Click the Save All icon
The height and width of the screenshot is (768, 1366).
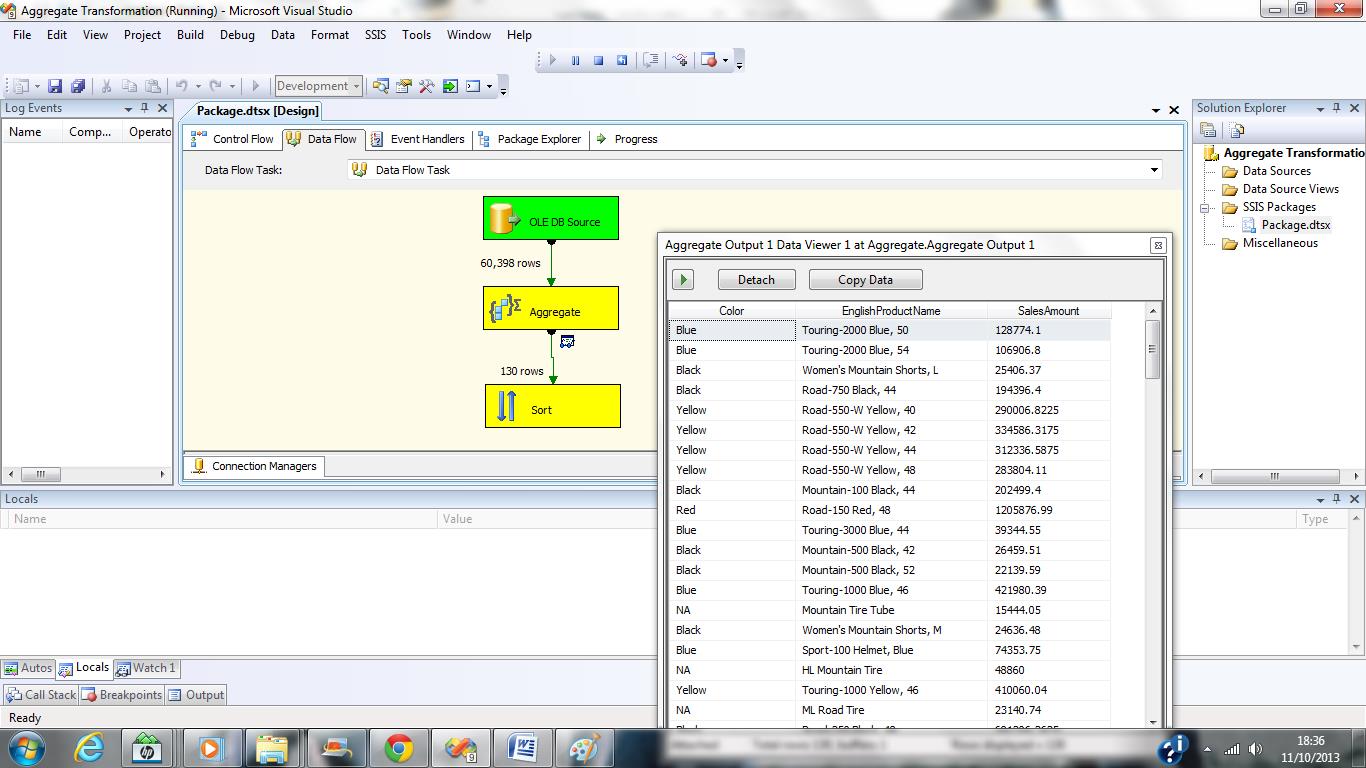[x=77, y=87]
